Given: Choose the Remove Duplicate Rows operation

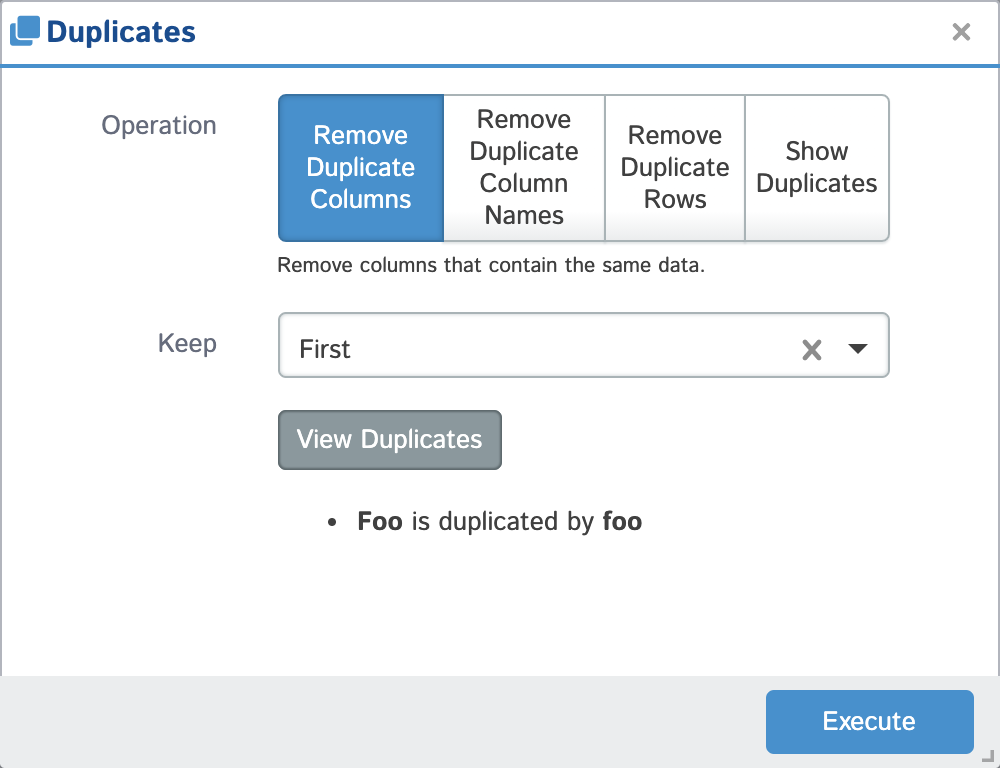Looking at the screenshot, I should click(x=675, y=168).
